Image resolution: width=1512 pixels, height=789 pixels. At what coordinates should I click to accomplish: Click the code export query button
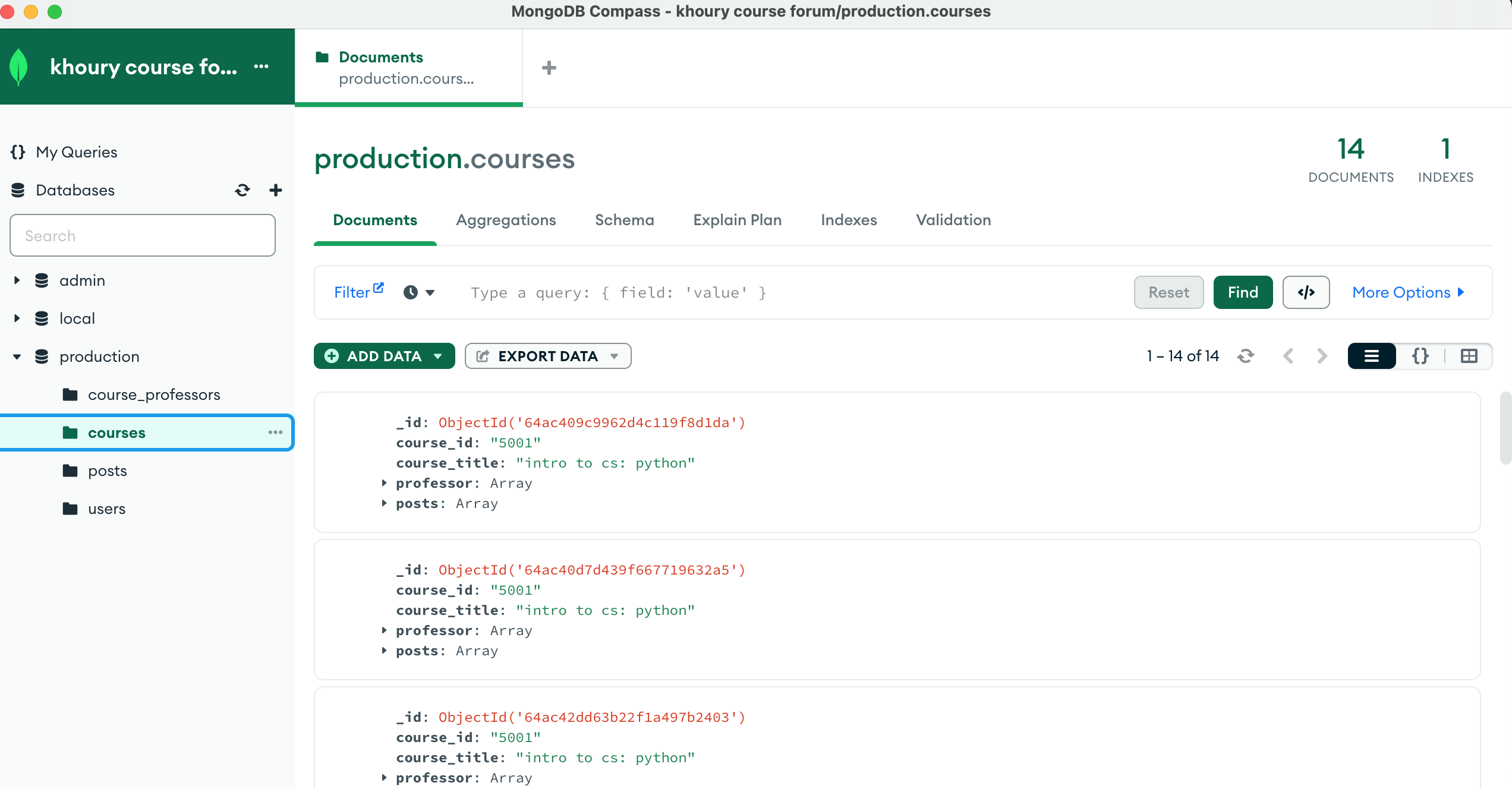click(1305, 292)
